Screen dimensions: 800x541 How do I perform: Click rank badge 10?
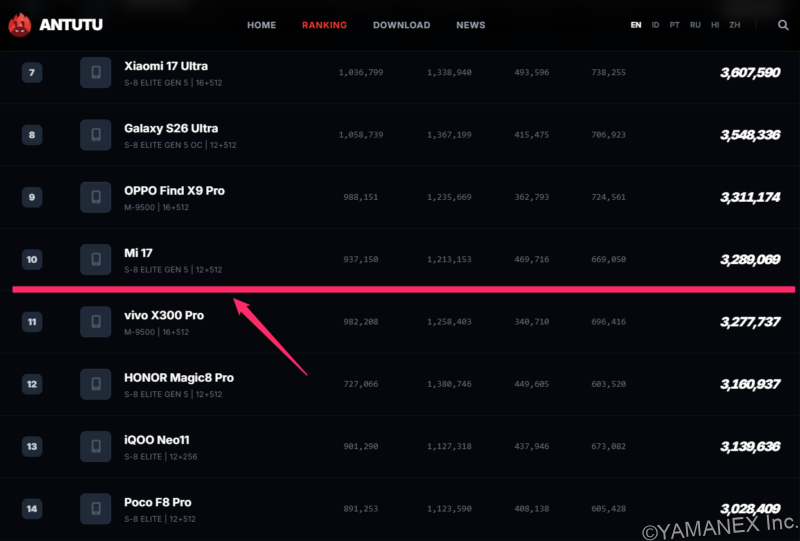[x=32, y=259]
